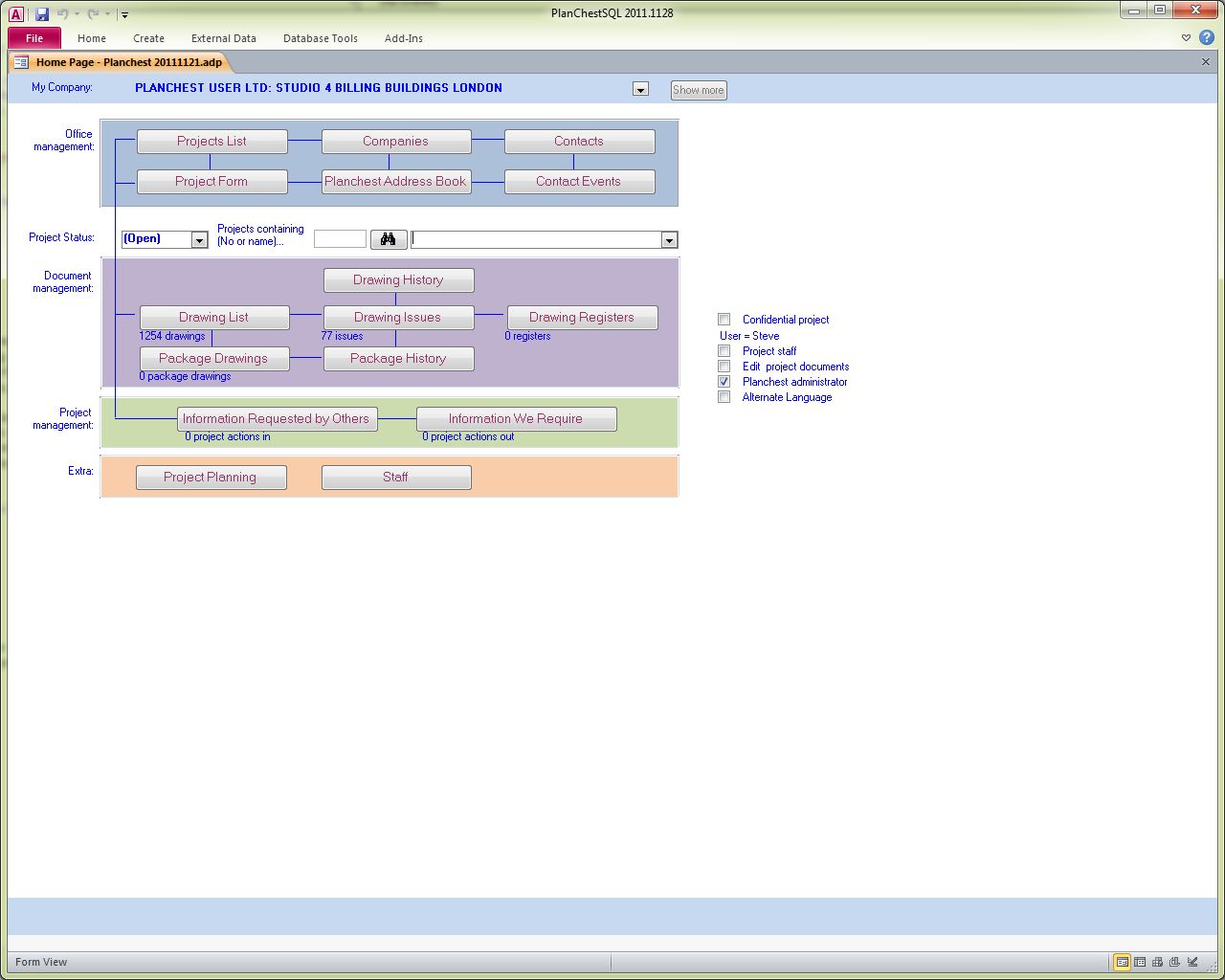Open the Project Planning button
The width and height of the screenshot is (1225, 980).
(212, 478)
